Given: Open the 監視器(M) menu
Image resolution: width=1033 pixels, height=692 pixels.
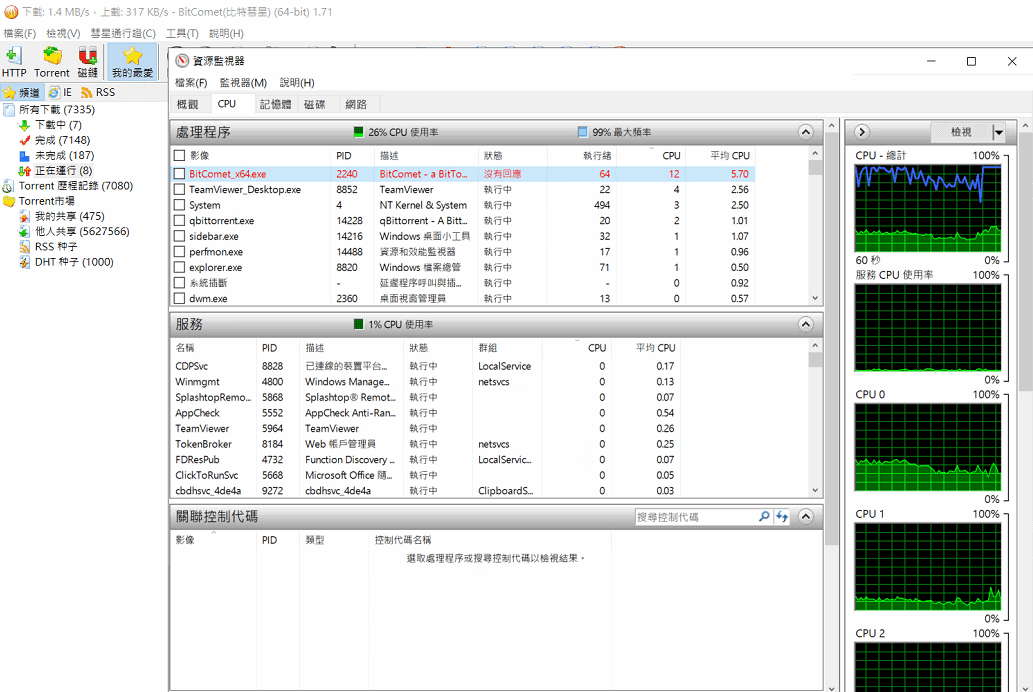Looking at the screenshot, I should pyautogui.click(x=243, y=83).
